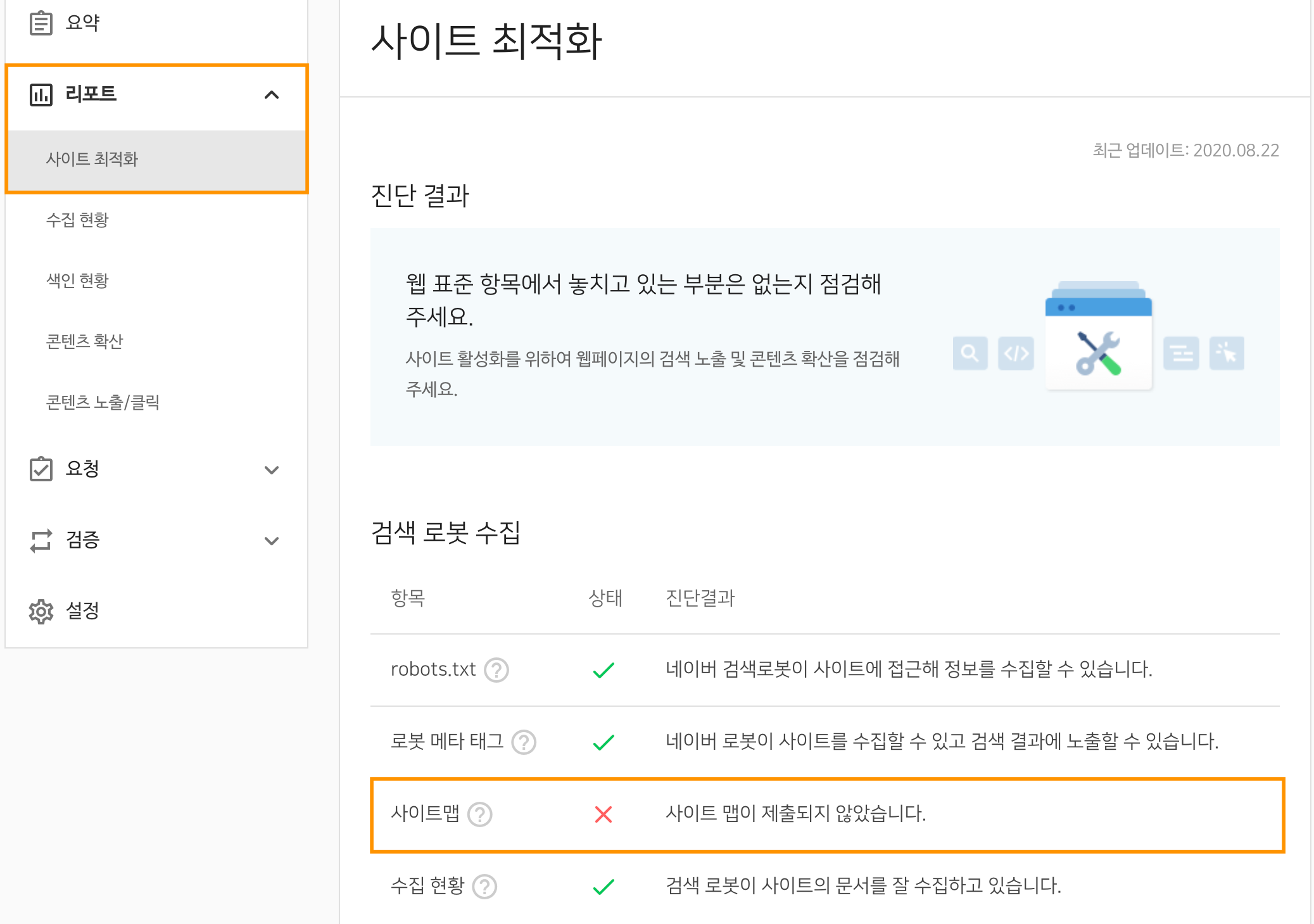Viewport: 1314px width, 924px height.
Task: Click the red X sitemap status
Action: pos(603,814)
